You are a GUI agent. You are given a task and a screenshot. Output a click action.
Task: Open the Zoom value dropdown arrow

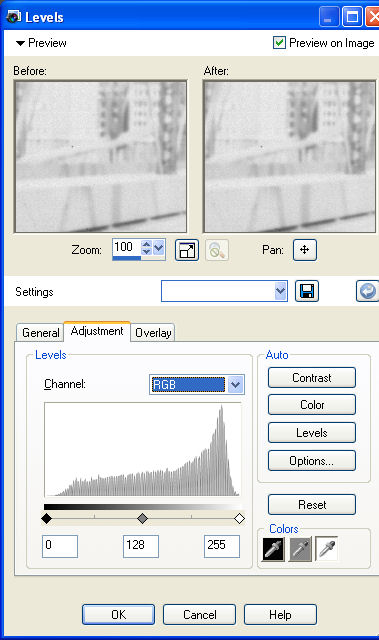(x=159, y=247)
